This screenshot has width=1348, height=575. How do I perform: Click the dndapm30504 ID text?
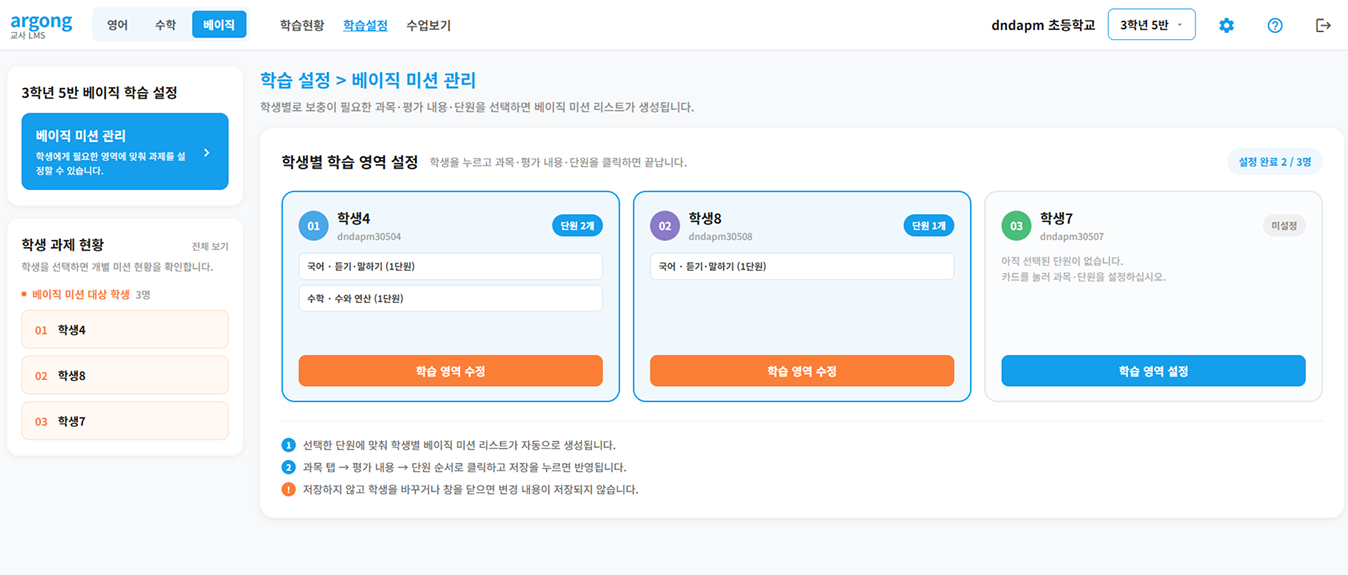point(369,237)
